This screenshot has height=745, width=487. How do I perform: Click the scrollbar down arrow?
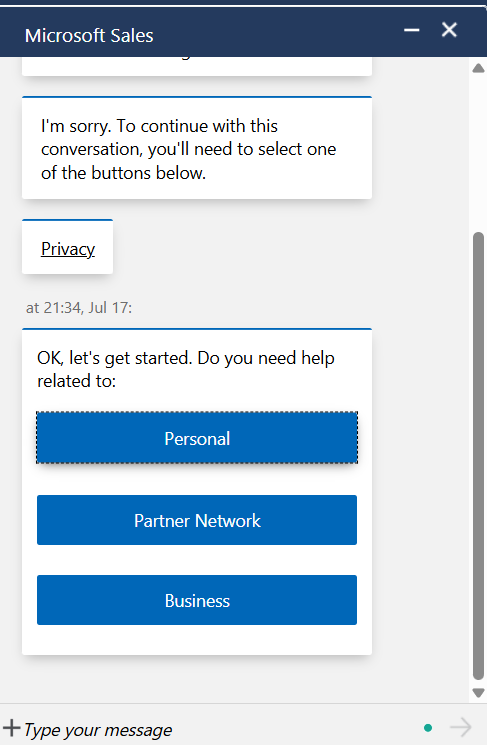coord(478,693)
